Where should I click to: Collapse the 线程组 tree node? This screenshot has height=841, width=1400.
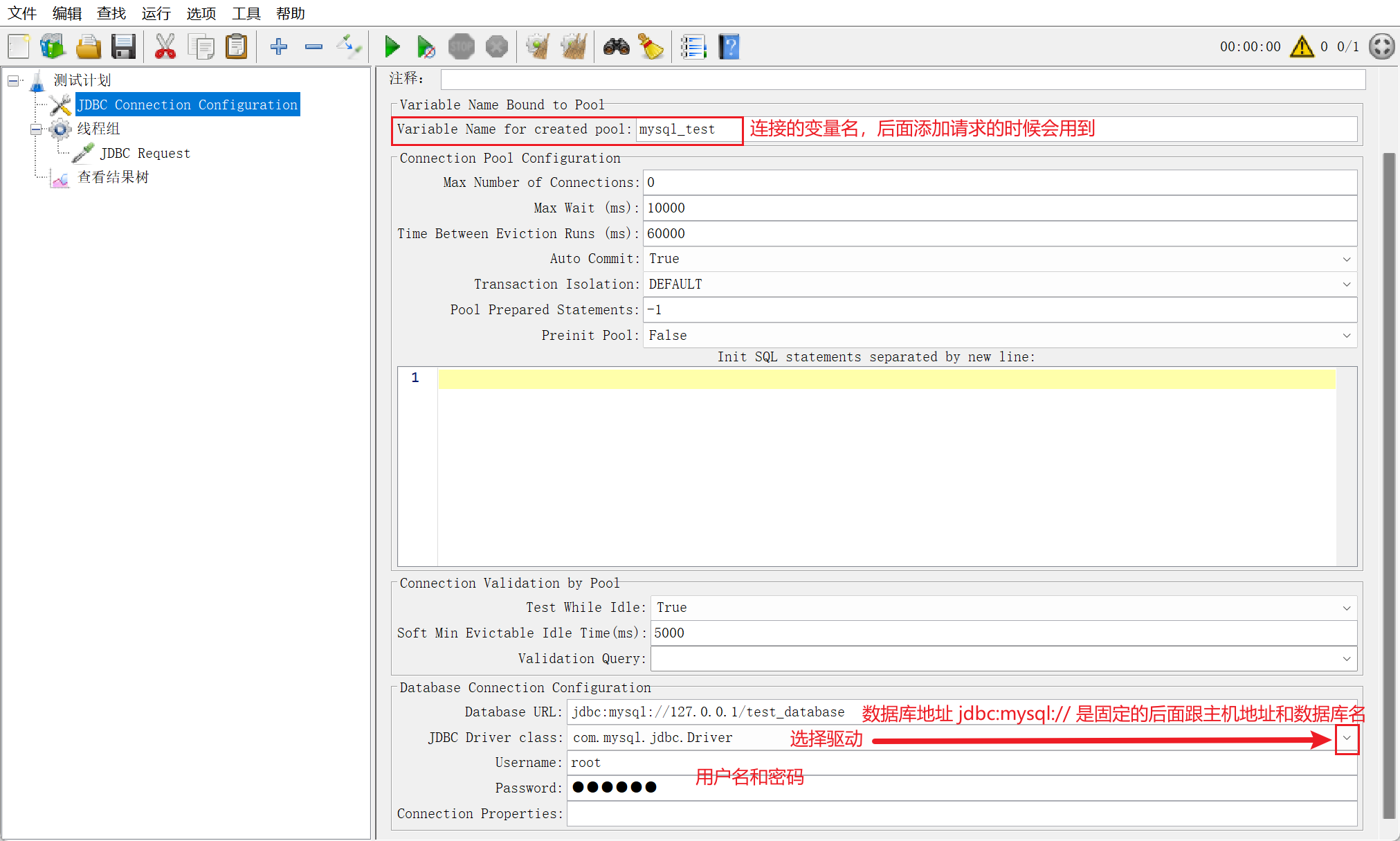pyautogui.click(x=36, y=129)
